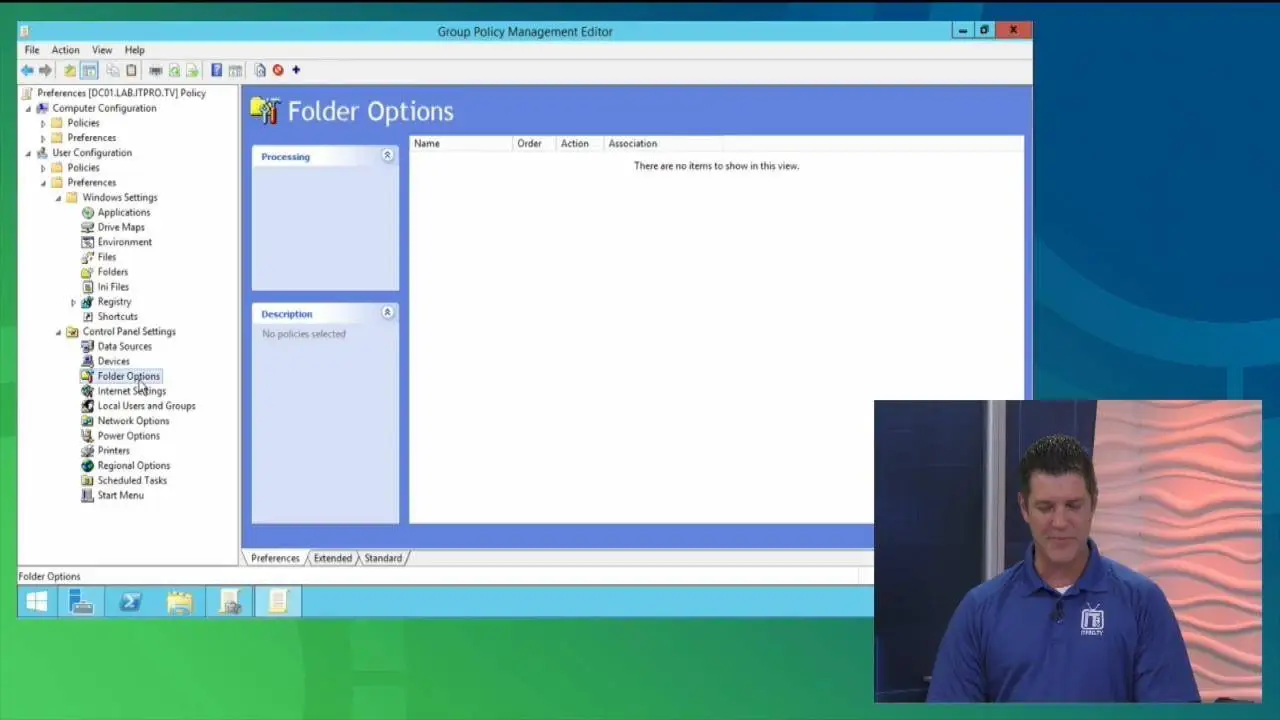Select the Data Sources item

[x=125, y=346]
